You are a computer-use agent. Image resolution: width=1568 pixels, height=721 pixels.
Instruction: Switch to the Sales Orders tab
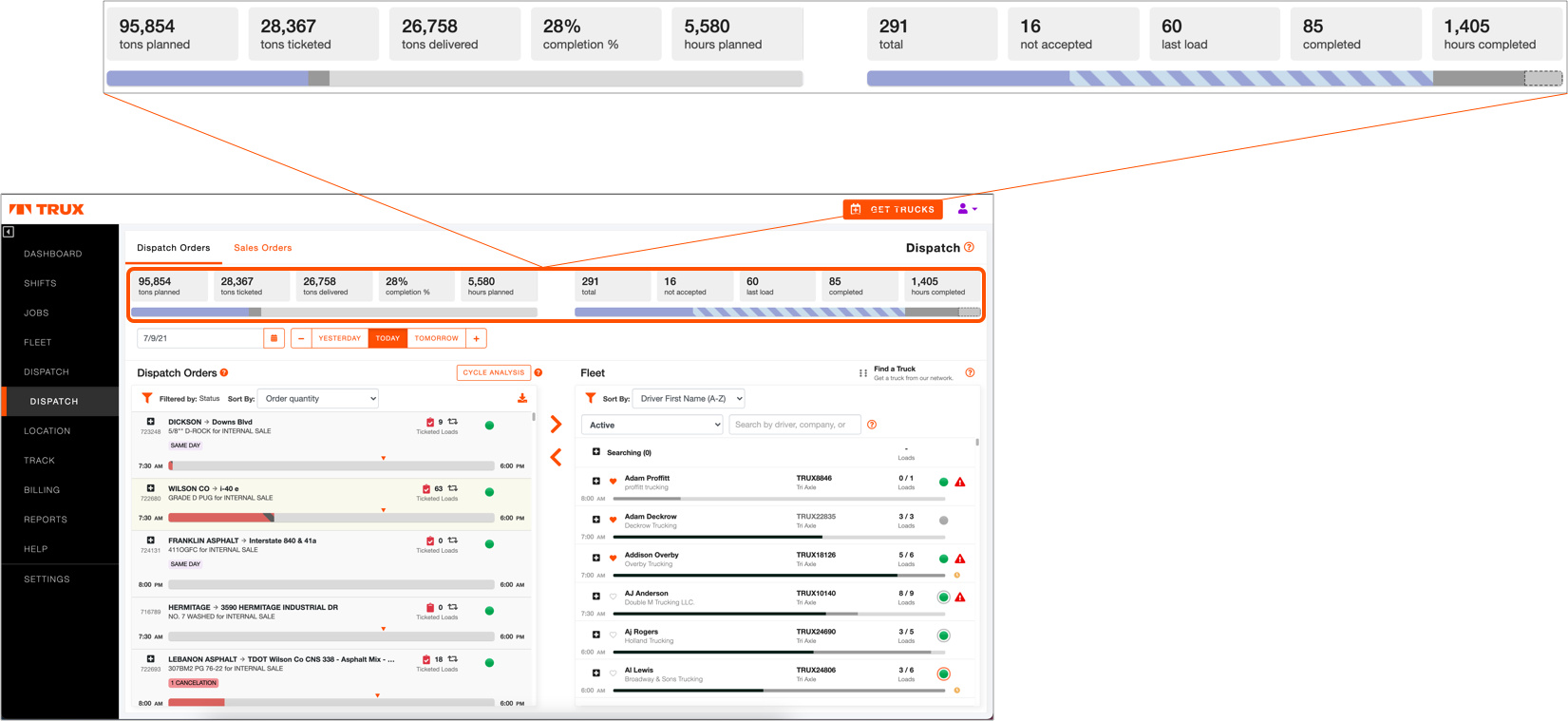tap(263, 248)
